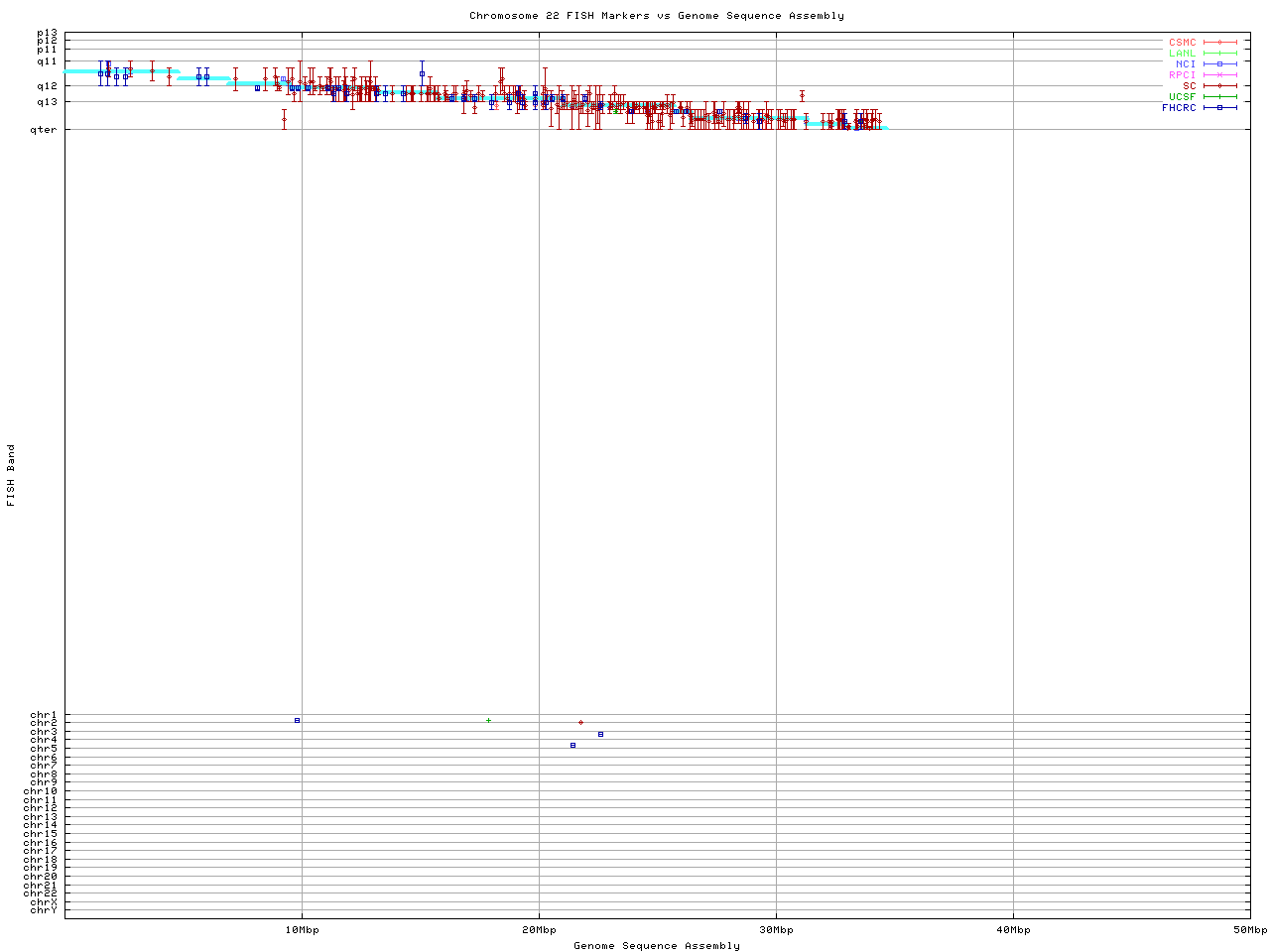Click the UCSF legend marker symbol
This screenshot has width=1270, height=952.
(1219, 97)
